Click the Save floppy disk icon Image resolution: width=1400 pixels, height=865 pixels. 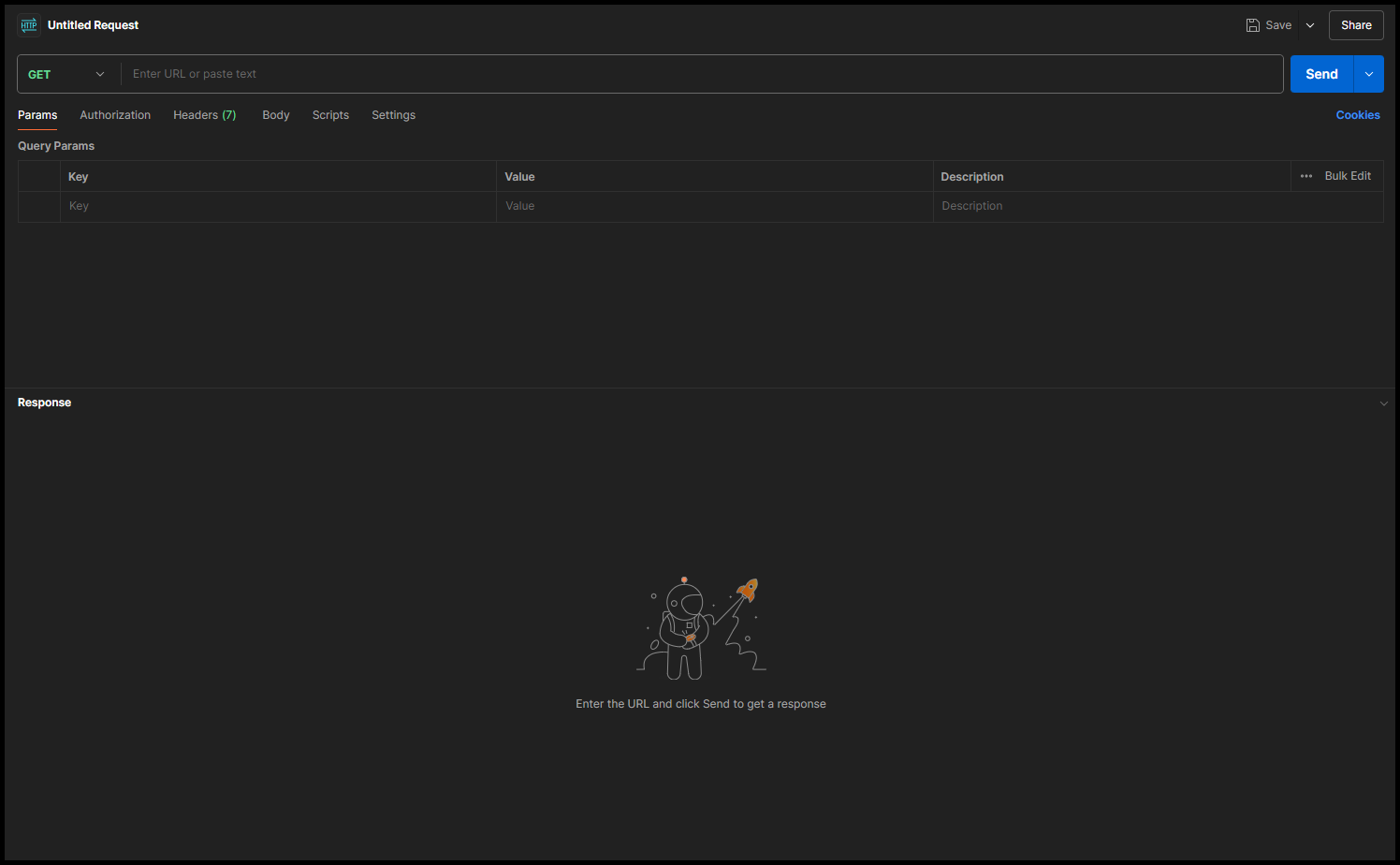pos(1252,25)
